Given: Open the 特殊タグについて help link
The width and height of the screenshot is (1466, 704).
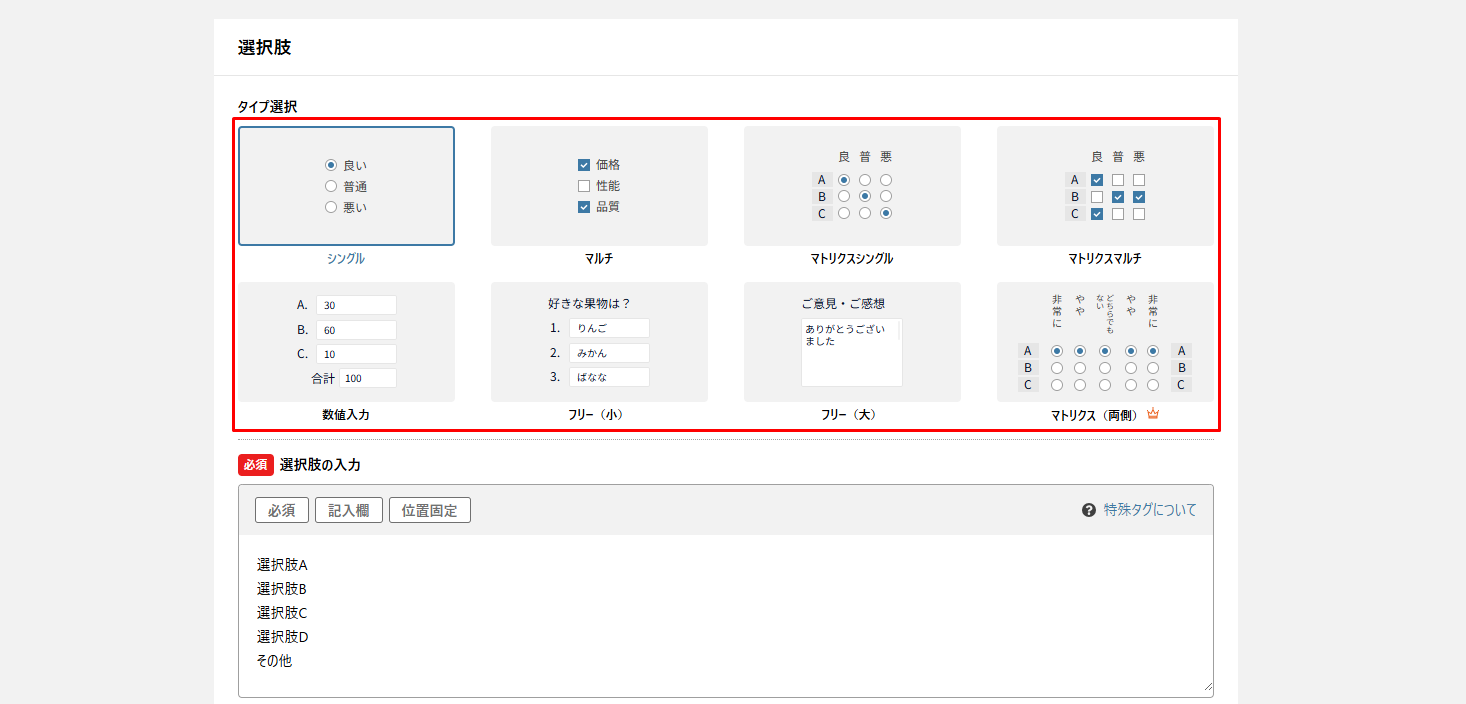Looking at the screenshot, I should click(1150, 510).
